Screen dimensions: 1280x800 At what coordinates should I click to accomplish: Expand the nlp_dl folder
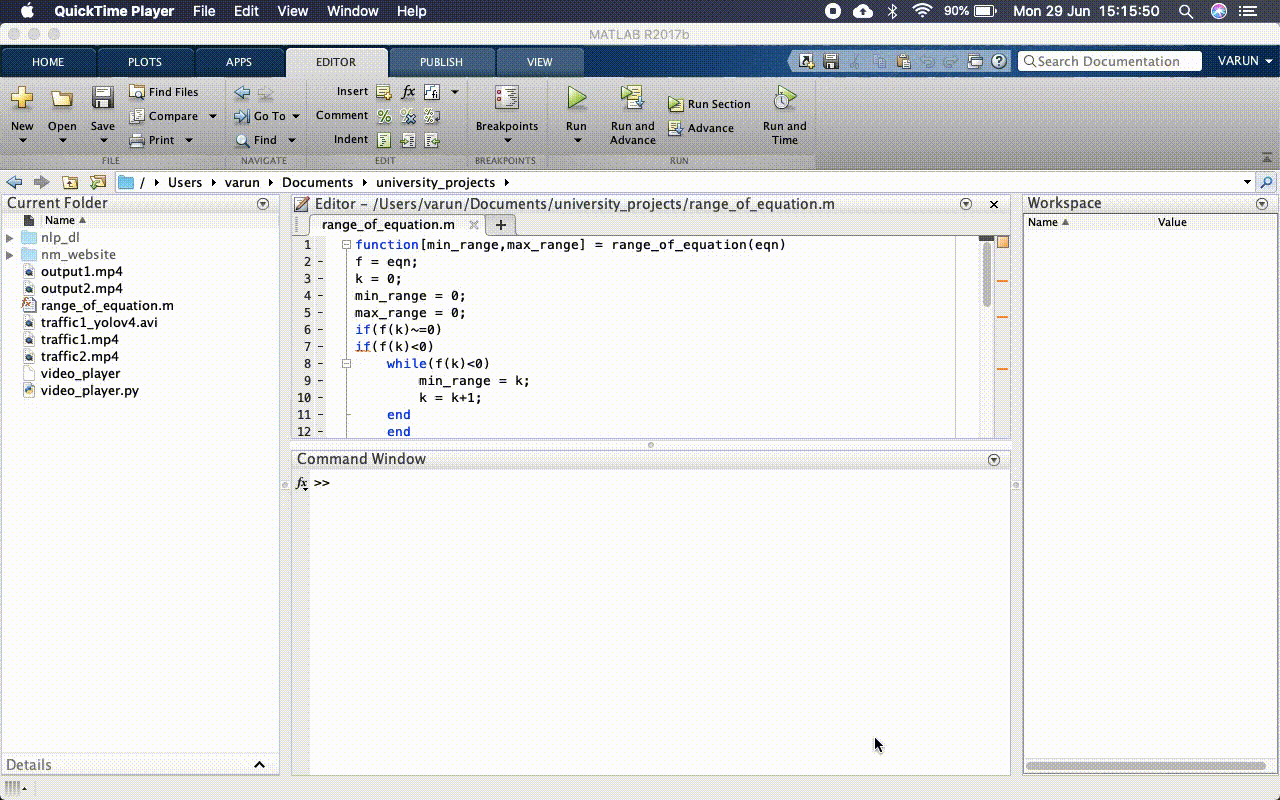(x=10, y=238)
